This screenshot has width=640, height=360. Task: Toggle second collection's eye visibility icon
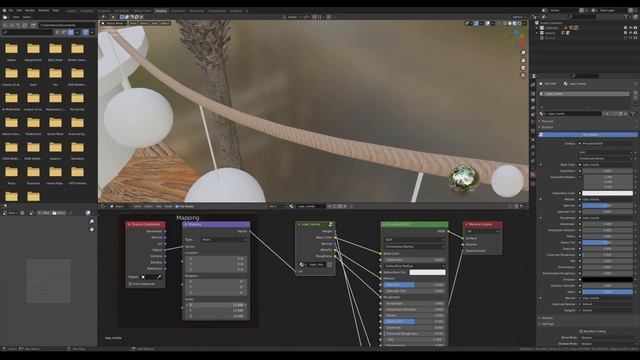pyautogui.click(x=631, y=33)
